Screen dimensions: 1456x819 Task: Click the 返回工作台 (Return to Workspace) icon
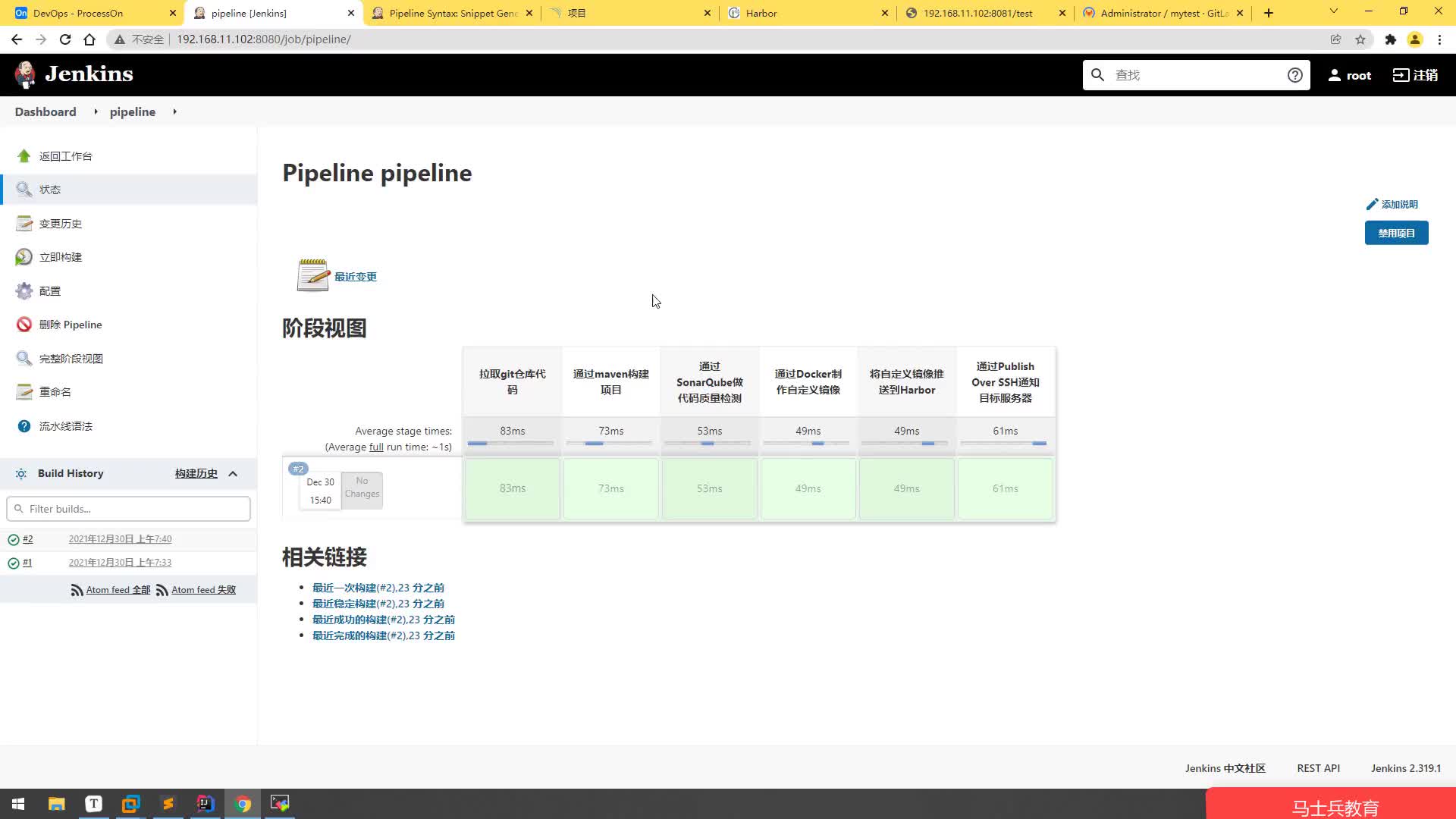click(x=24, y=155)
